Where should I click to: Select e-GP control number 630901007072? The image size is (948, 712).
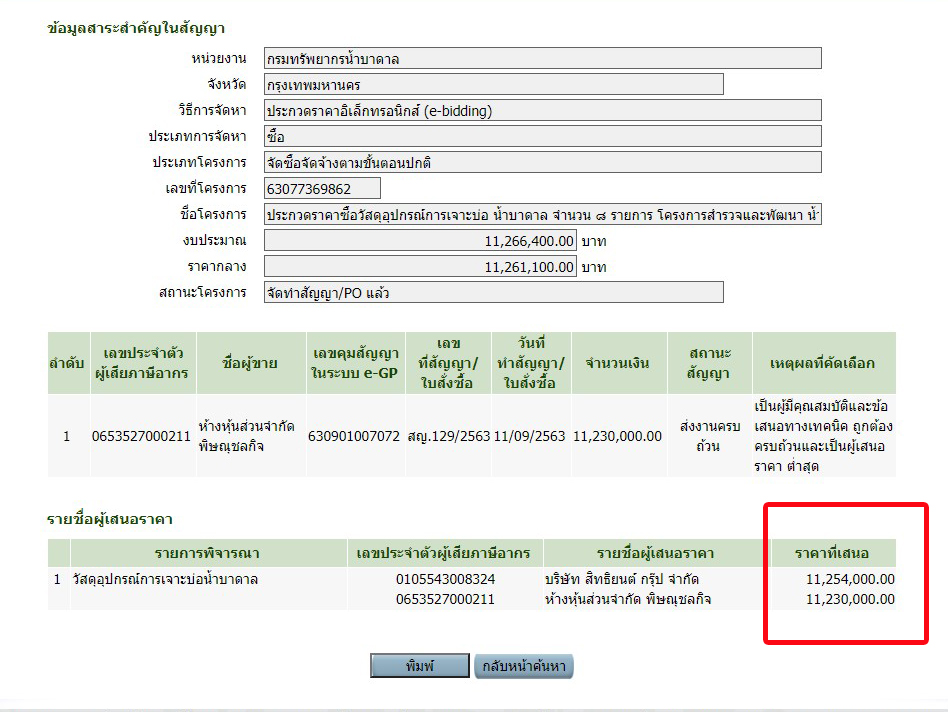pos(354,437)
